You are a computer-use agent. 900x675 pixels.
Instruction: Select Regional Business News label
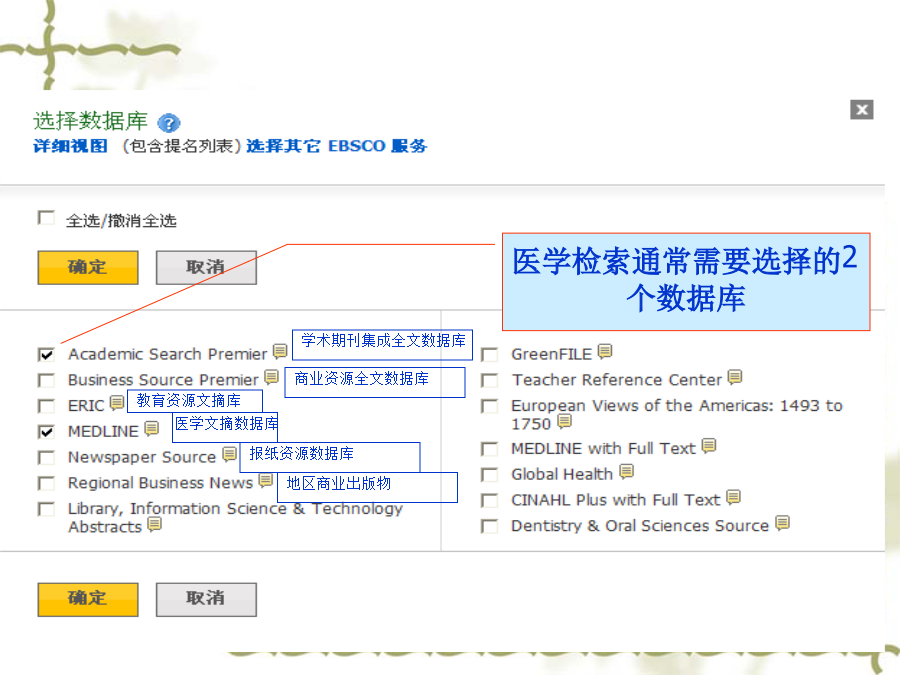[x=160, y=483]
